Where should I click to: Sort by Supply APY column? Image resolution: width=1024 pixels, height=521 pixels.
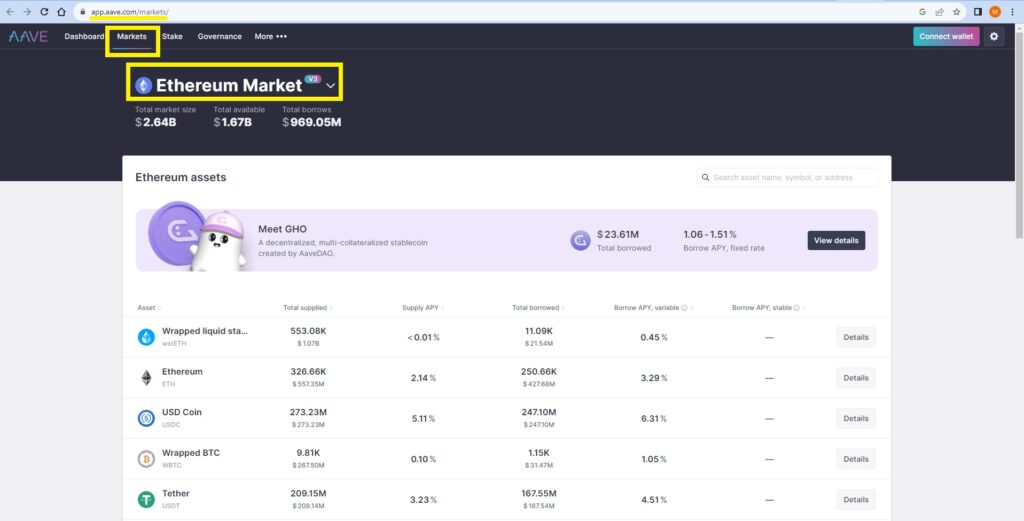coord(423,308)
